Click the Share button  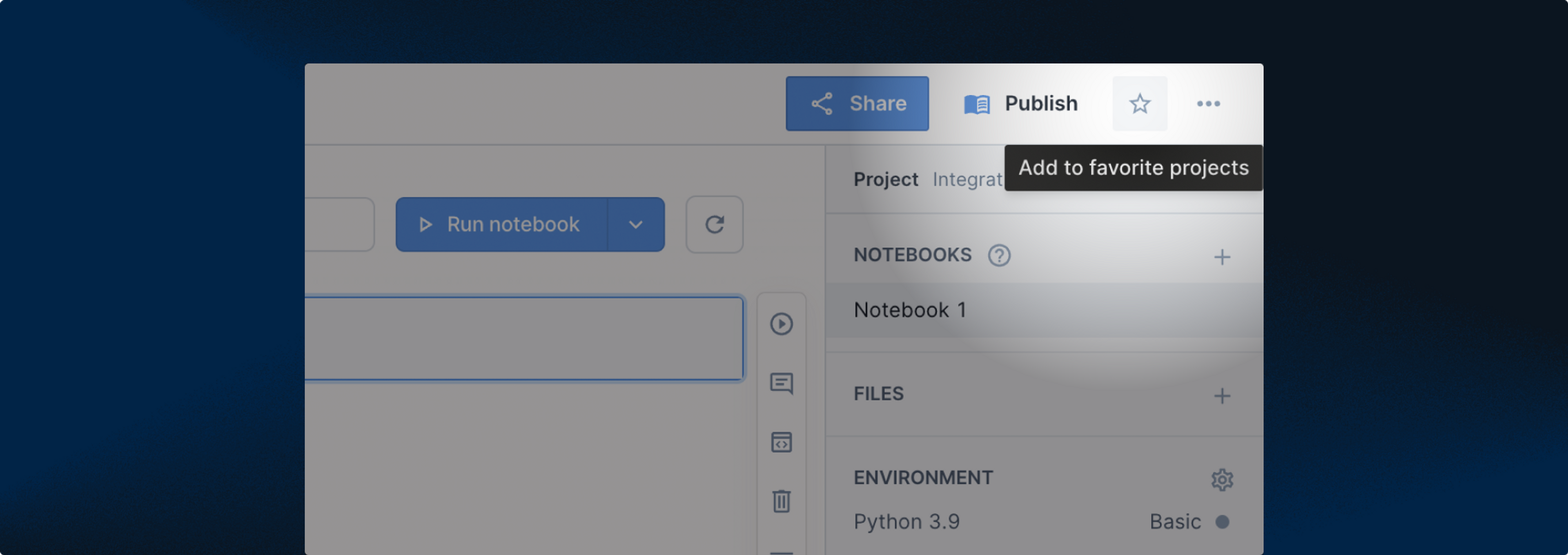pyautogui.click(x=857, y=104)
